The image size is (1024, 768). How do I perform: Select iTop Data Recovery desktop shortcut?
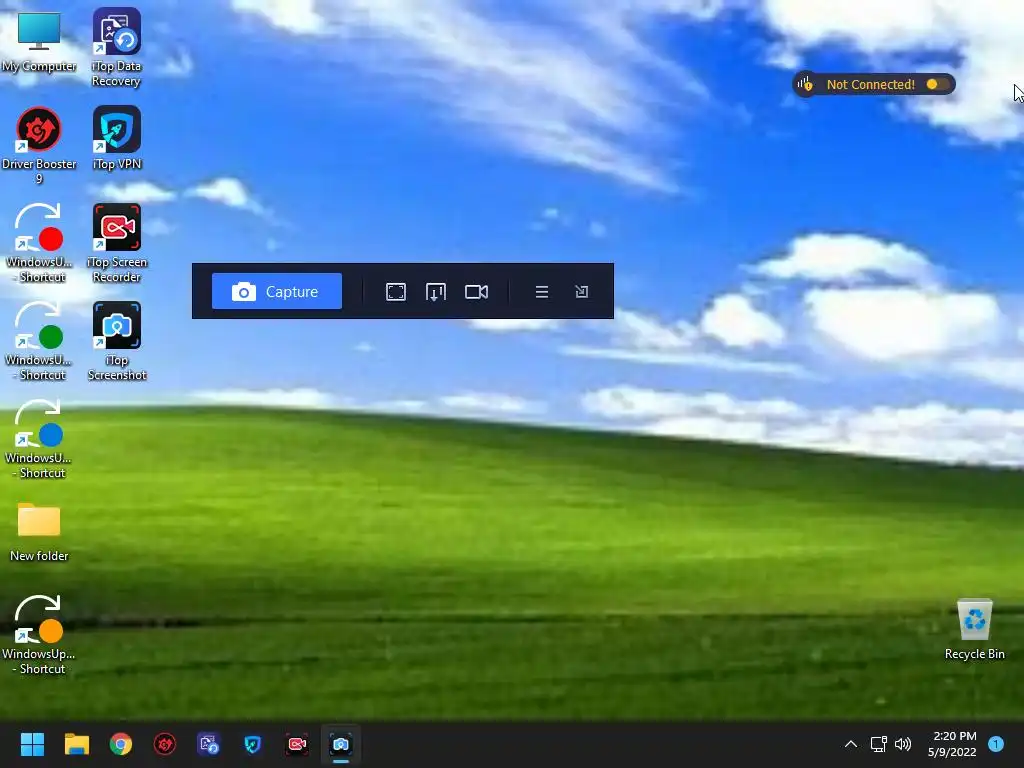click(116, 48)
